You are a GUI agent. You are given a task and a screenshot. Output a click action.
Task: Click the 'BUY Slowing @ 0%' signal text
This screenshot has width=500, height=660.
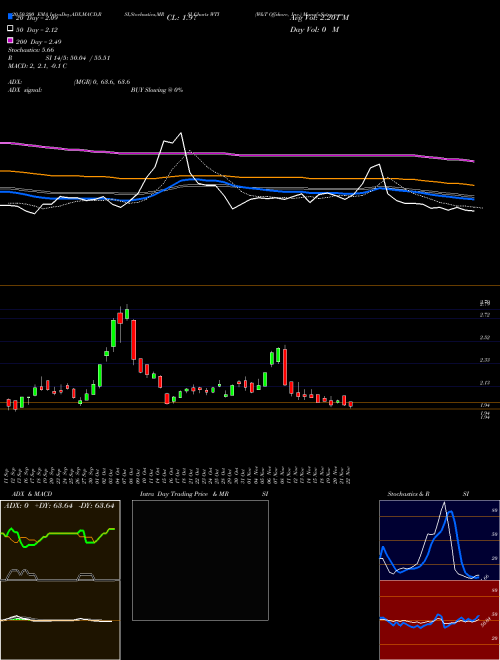[157, 90]
